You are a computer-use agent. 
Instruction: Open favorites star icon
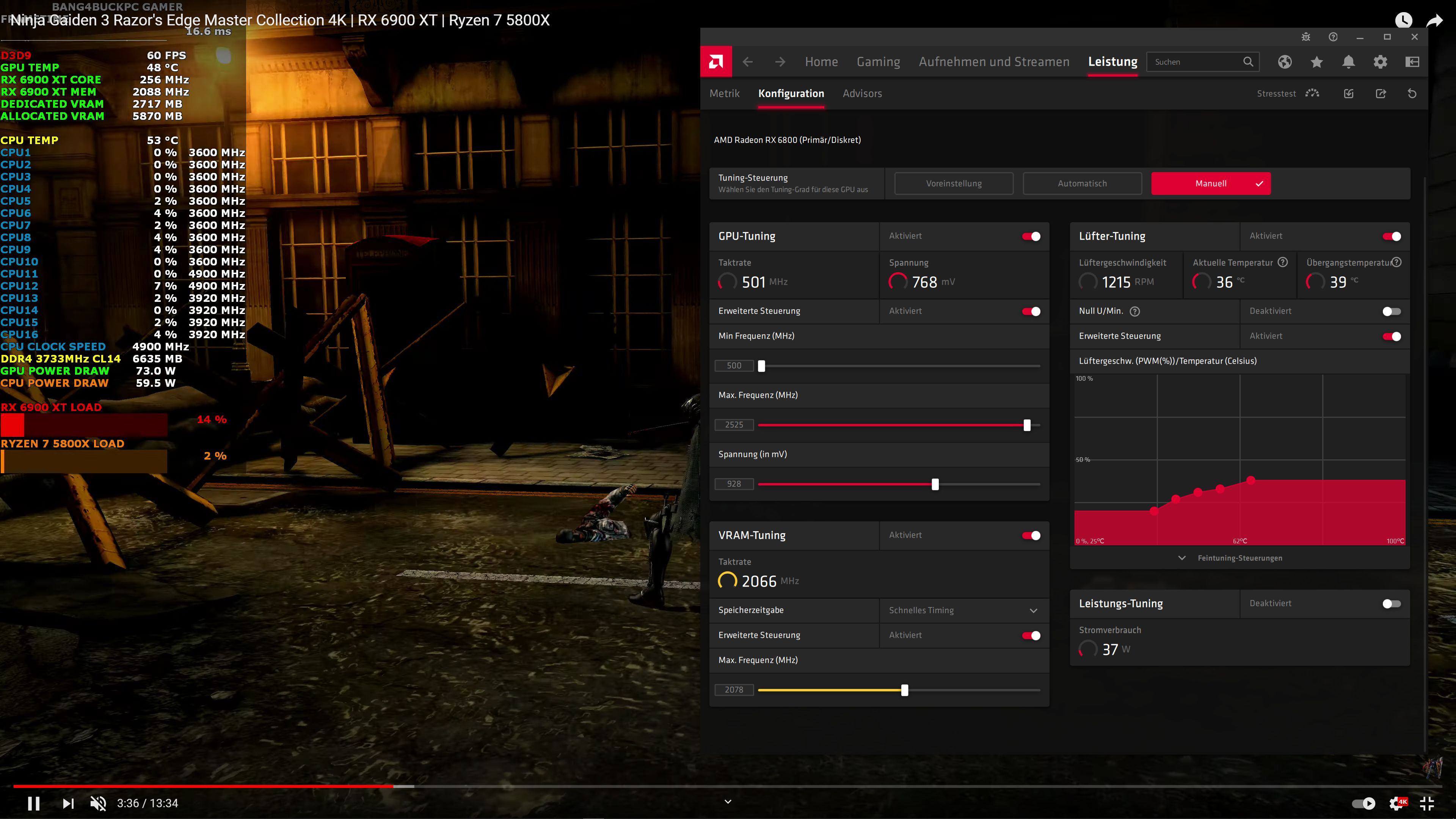1317,61
